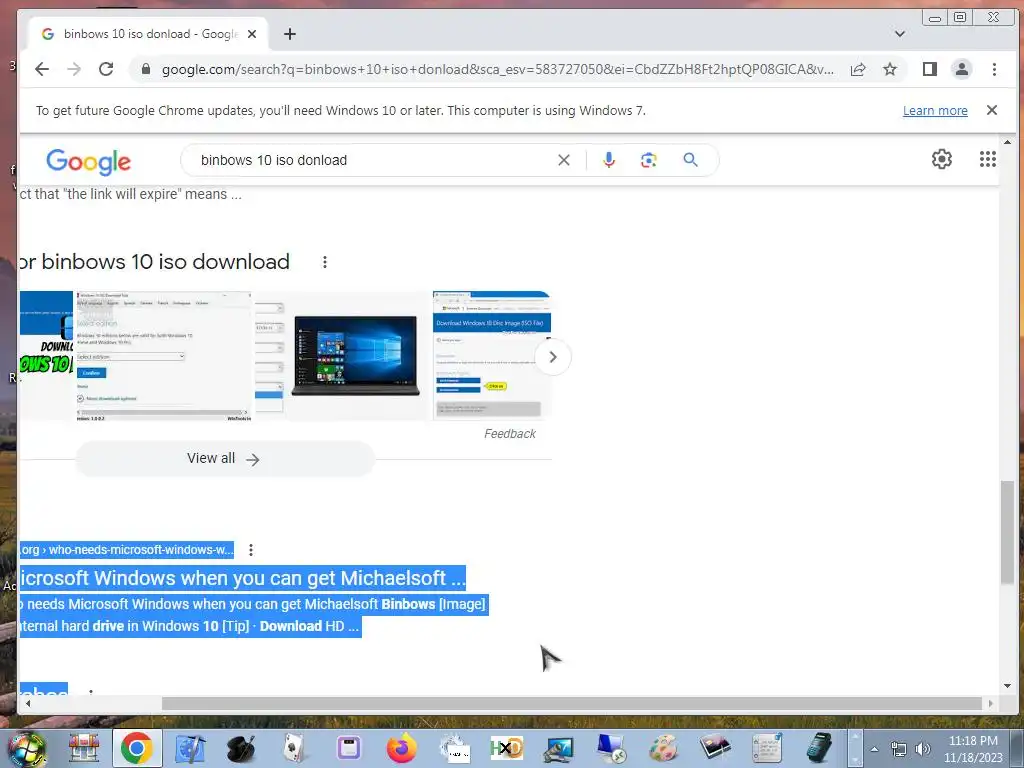
Task: Go to Google home via the logo
Action: [89, 161]
